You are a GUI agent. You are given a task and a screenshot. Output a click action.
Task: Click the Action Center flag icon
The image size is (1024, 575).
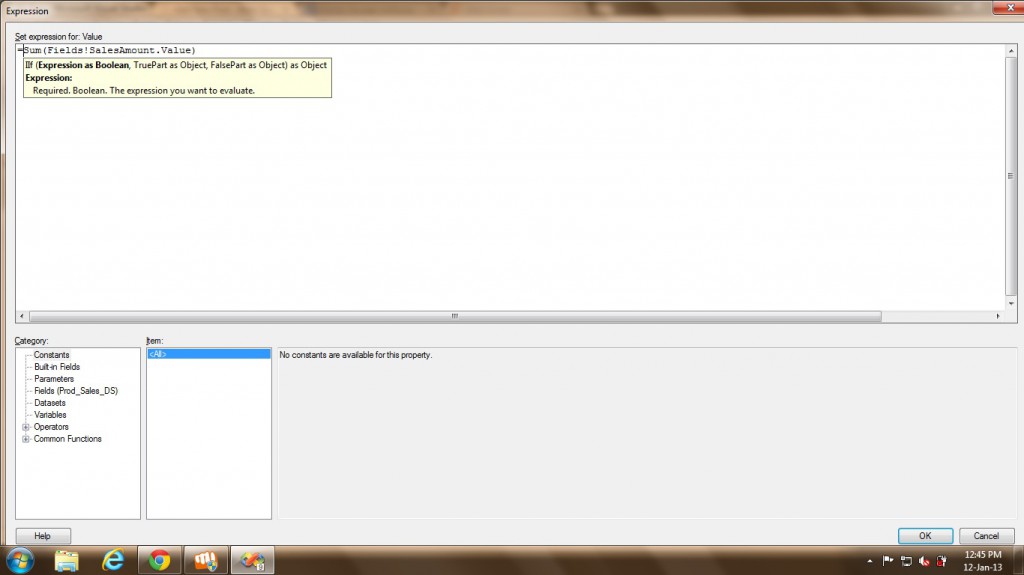tap(887, 560)
